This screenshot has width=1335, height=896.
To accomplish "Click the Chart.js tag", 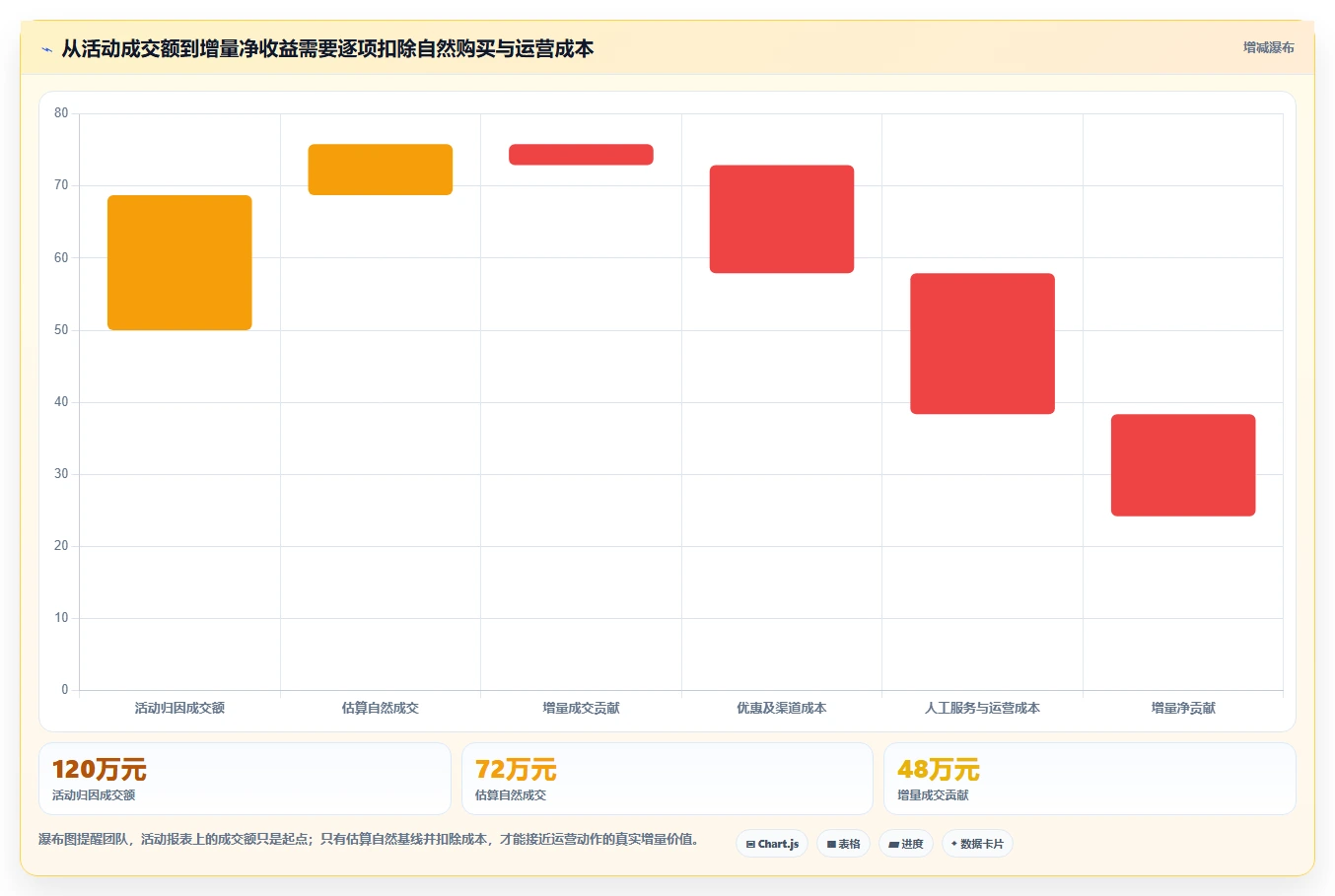I will (x=772, y=844).
